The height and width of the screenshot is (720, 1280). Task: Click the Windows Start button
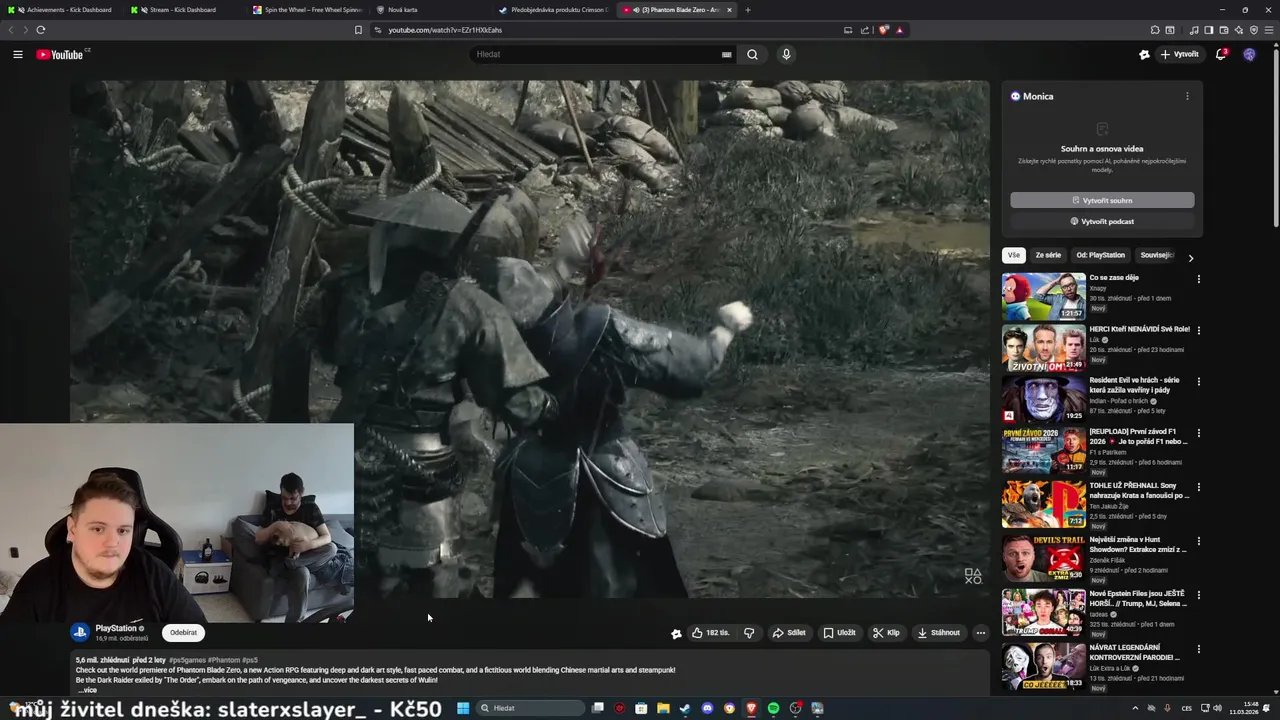[x=463, y=708]
